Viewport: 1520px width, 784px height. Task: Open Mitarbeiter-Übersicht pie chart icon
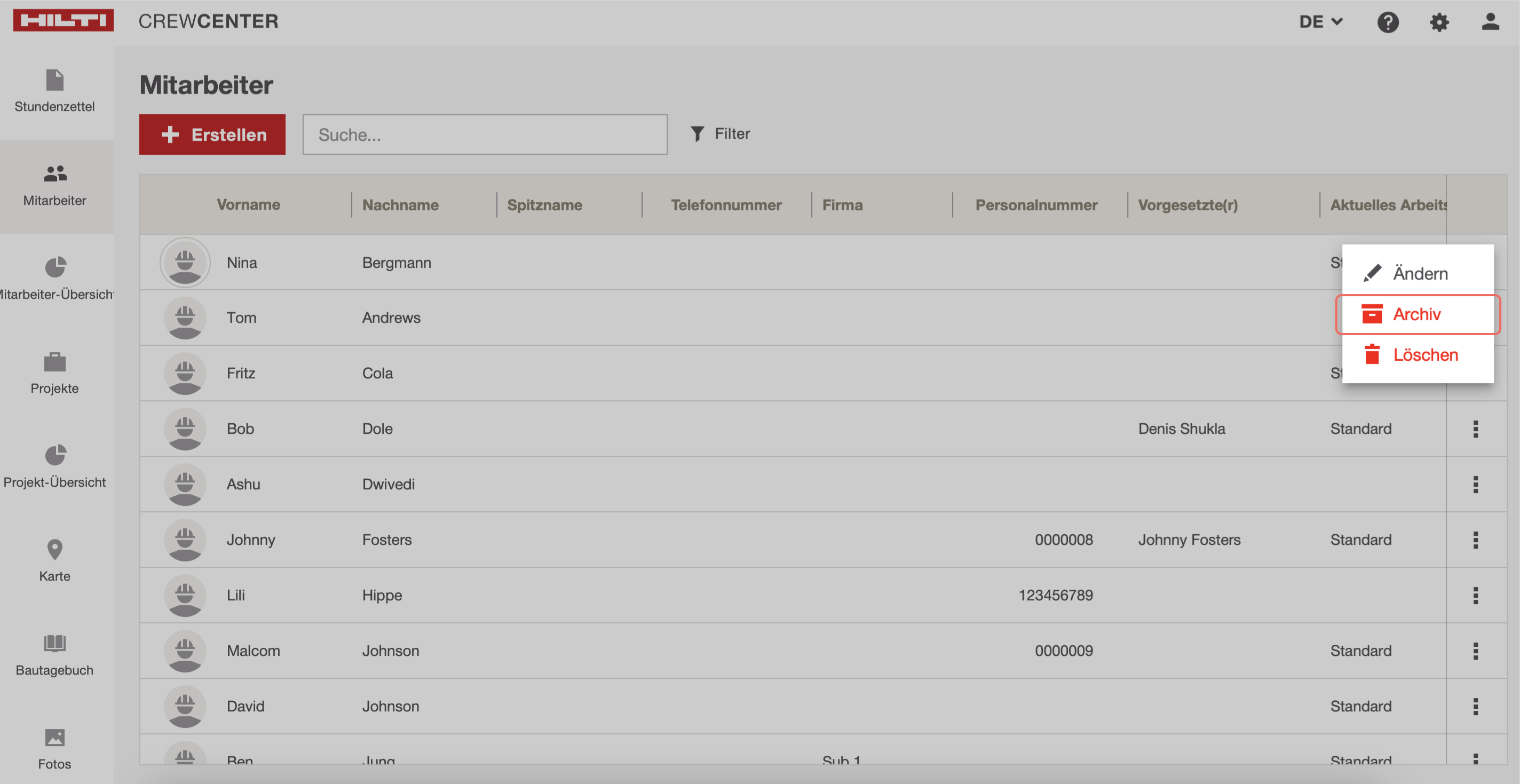coord(55,267)
